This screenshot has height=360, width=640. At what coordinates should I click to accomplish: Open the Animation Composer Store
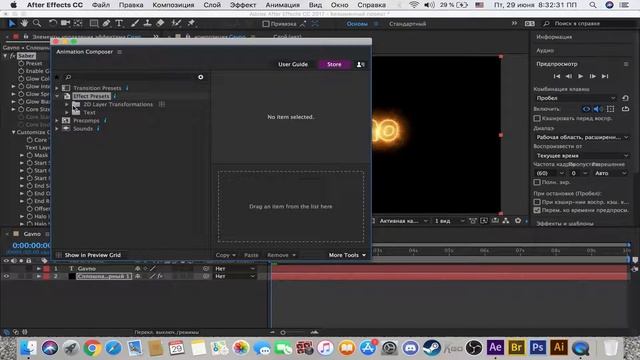click(334, 64)
